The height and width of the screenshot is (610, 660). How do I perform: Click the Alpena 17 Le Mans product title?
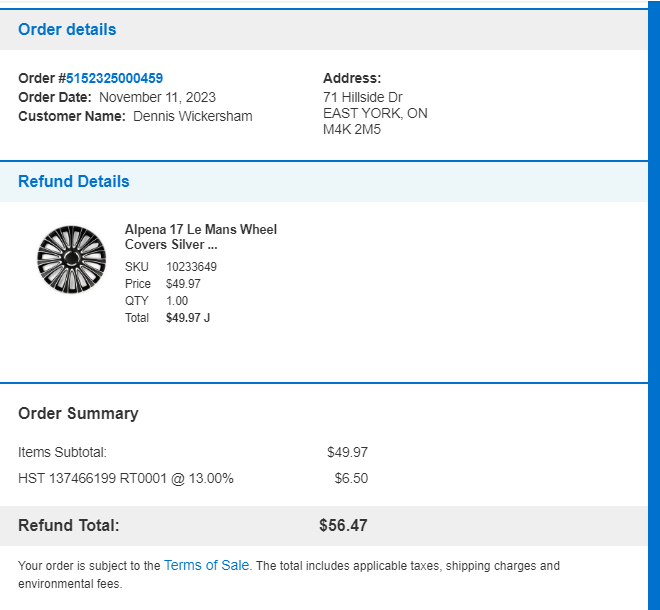tap(201, 237)
